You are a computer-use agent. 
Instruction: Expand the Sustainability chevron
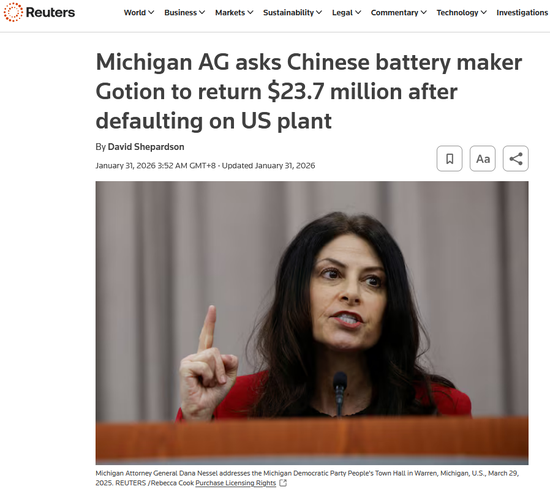click(x=319, y=12)
